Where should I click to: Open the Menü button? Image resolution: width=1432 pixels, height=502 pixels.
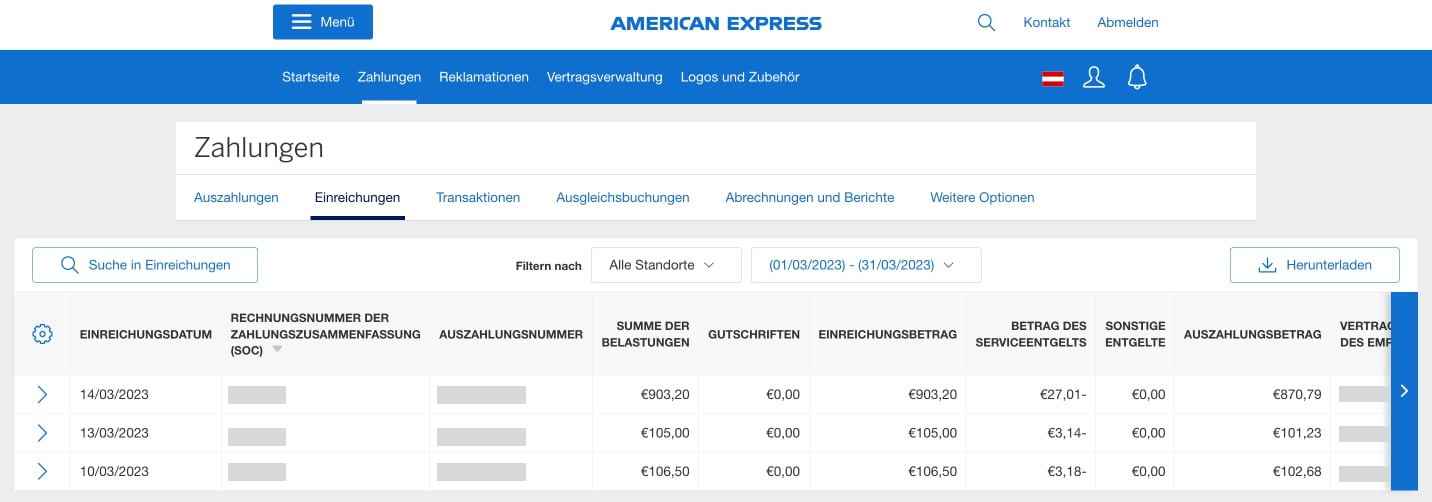[323, 22]
